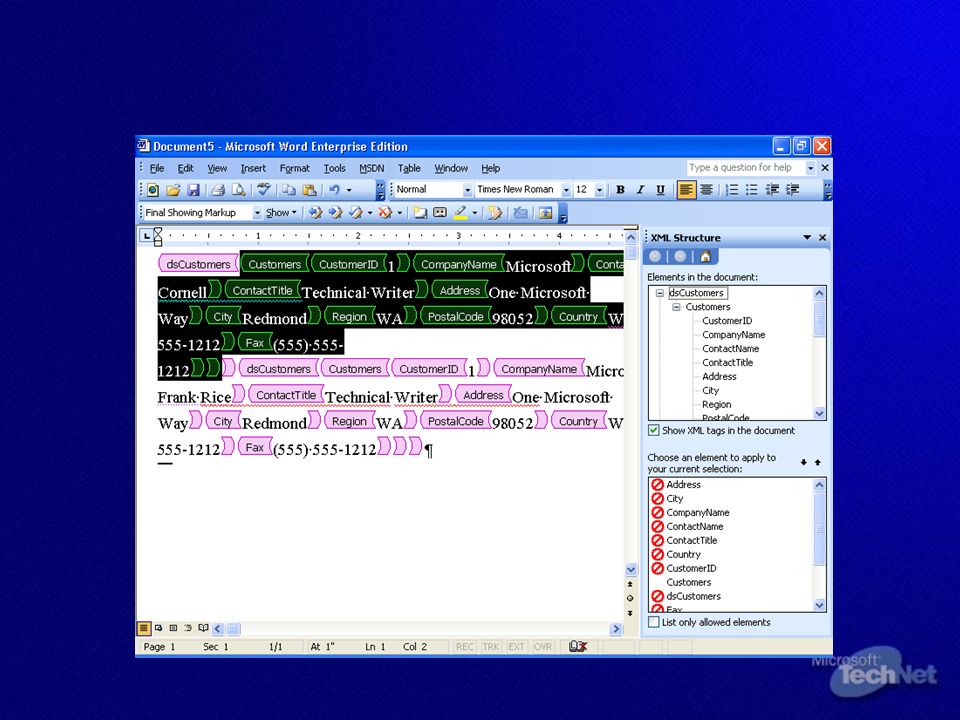The image size is (960, 720).
Task: Apply a bulleted list
Action: pos(752,190)
